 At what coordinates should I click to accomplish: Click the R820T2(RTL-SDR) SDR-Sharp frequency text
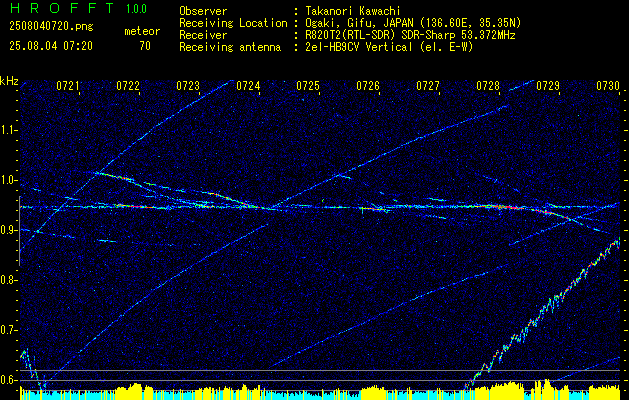[410, 35]
